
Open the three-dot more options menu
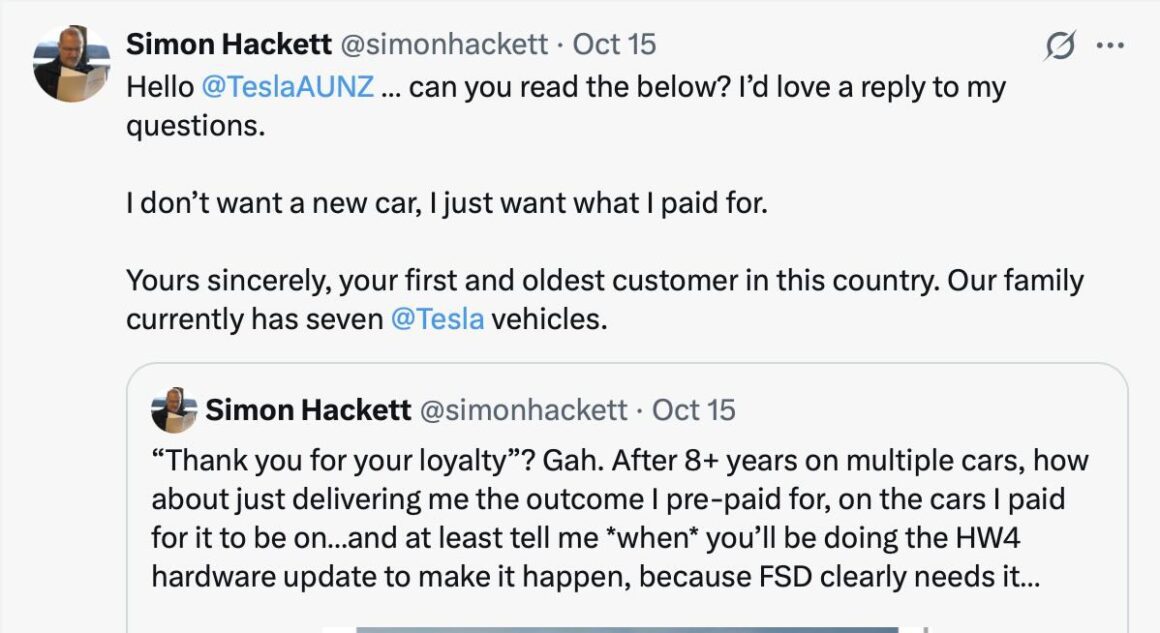(x=1112, y=46)
